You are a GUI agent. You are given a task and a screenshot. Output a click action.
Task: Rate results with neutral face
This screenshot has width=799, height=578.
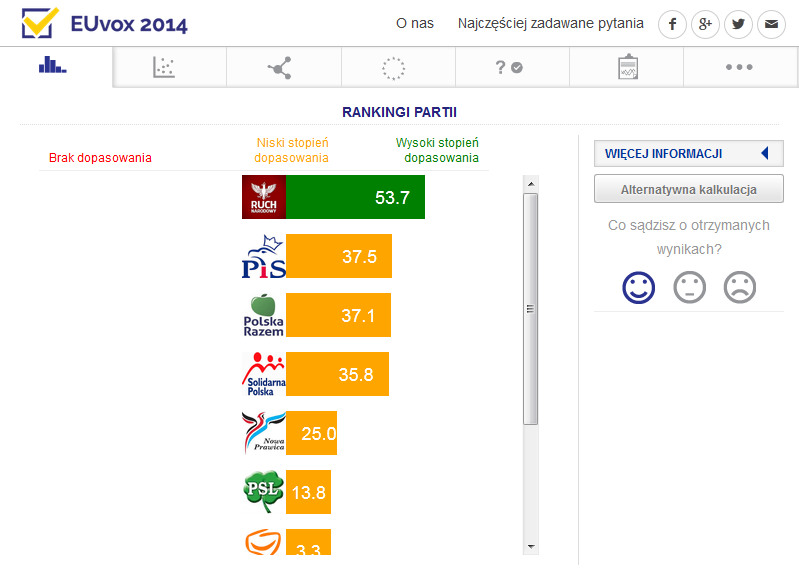689,287
